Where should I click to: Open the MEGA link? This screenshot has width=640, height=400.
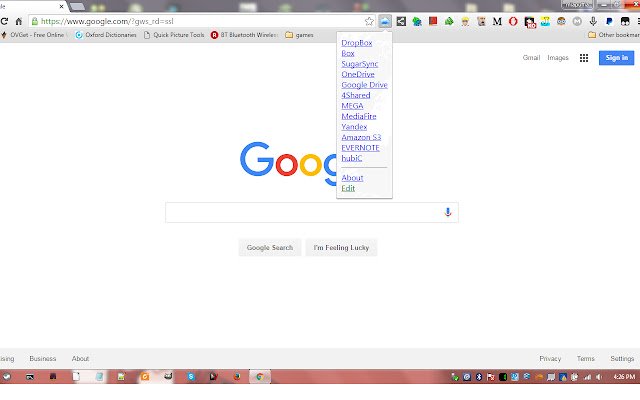pyautogui.click(x=352, y=106)
